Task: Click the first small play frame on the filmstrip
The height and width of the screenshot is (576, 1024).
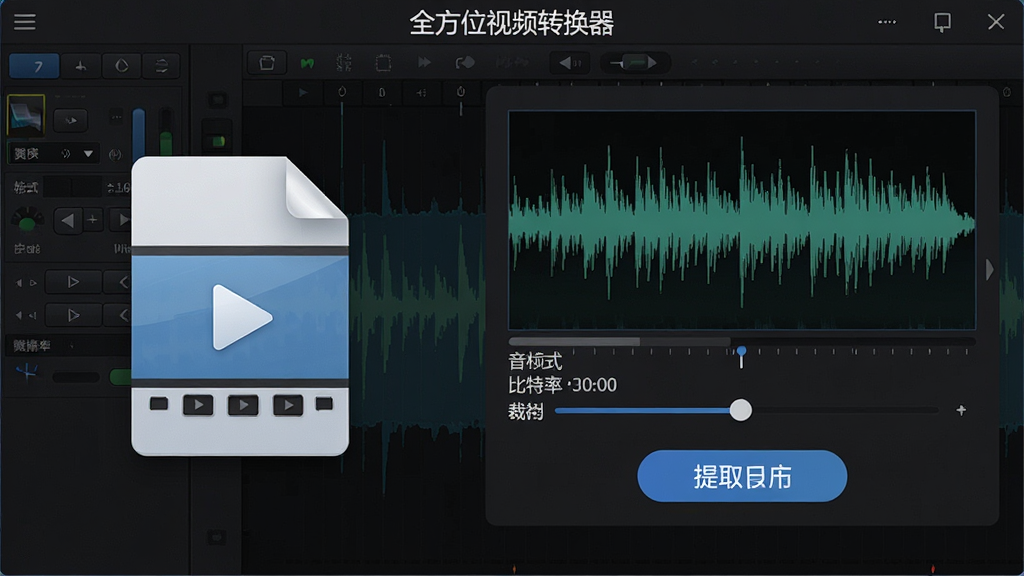Action: [x=198, y=405]
